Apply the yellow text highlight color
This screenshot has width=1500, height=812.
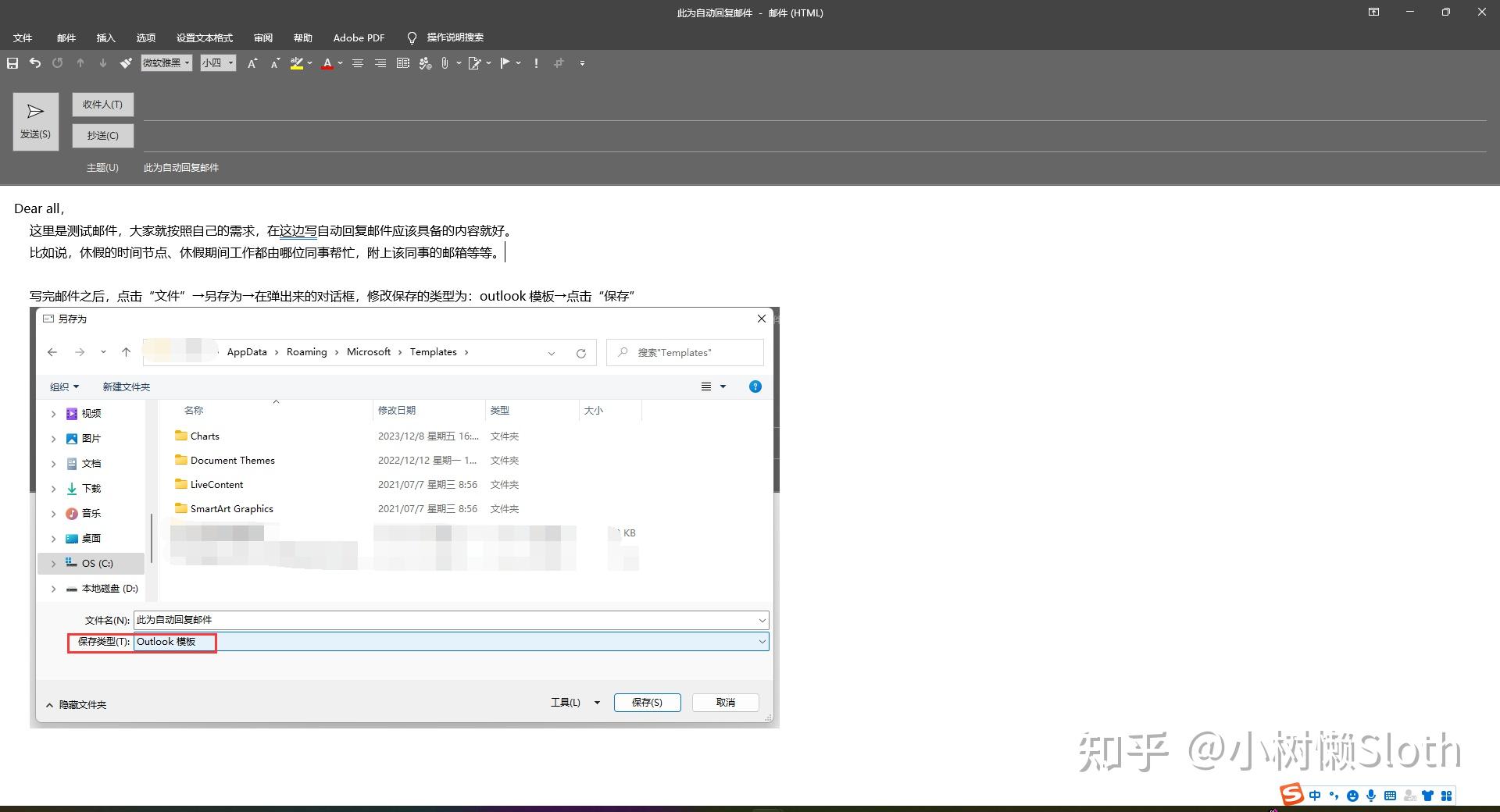(296, 63)
